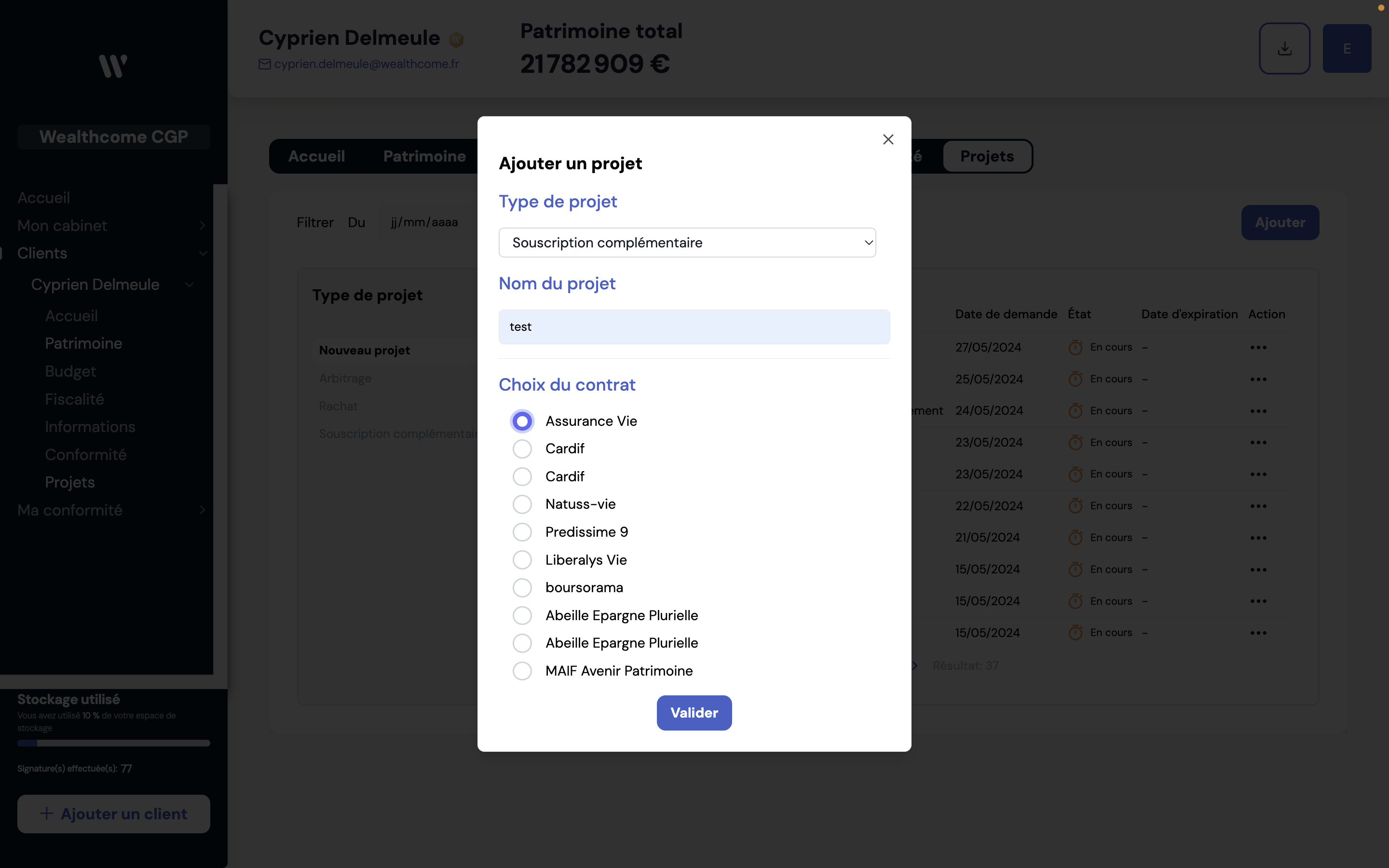Select the boursorama contract option
The image size is (1389, 868).
pyautogui.click(x=522, y=587)
